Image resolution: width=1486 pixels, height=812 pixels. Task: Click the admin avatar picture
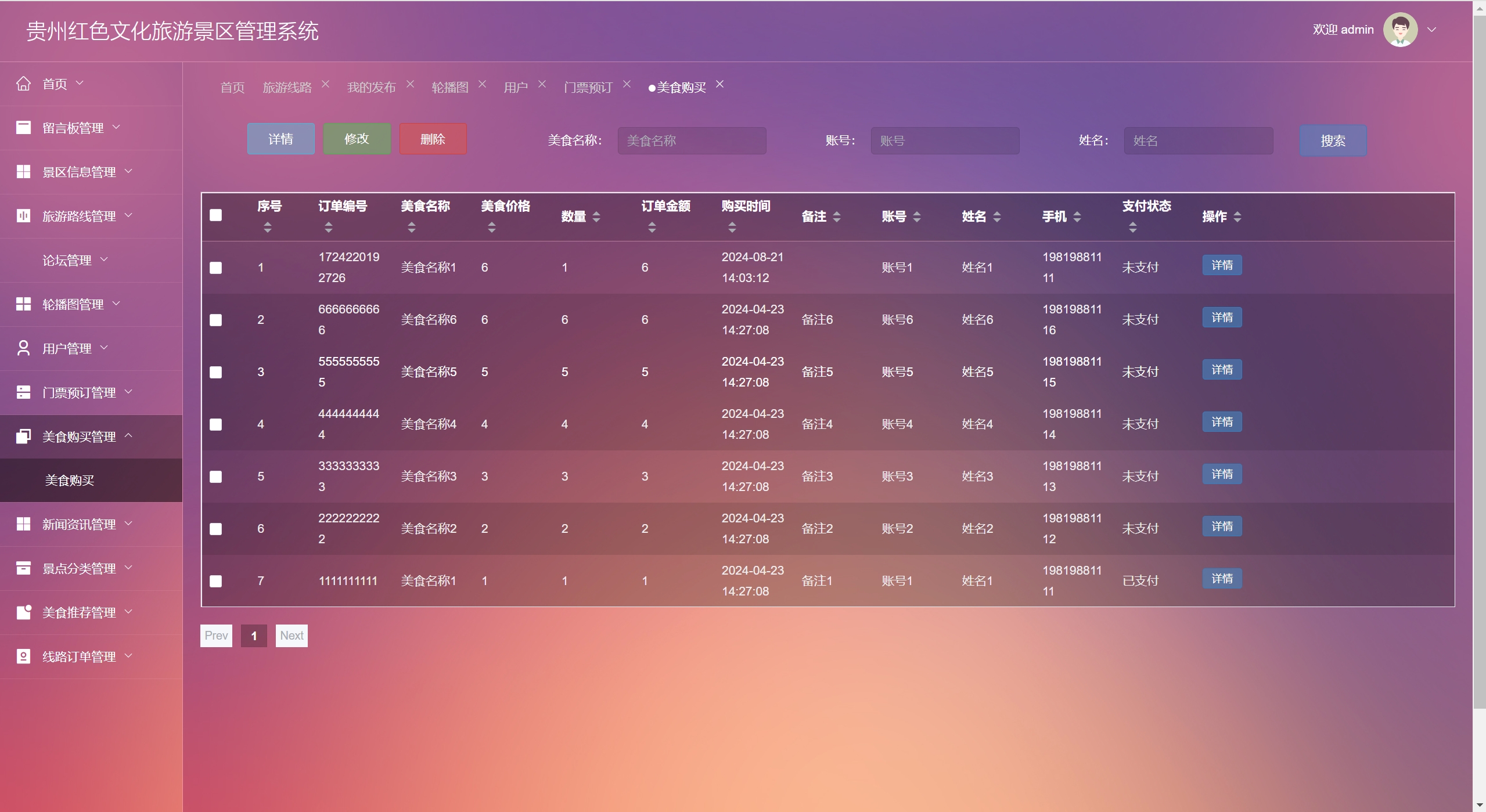1400,30
